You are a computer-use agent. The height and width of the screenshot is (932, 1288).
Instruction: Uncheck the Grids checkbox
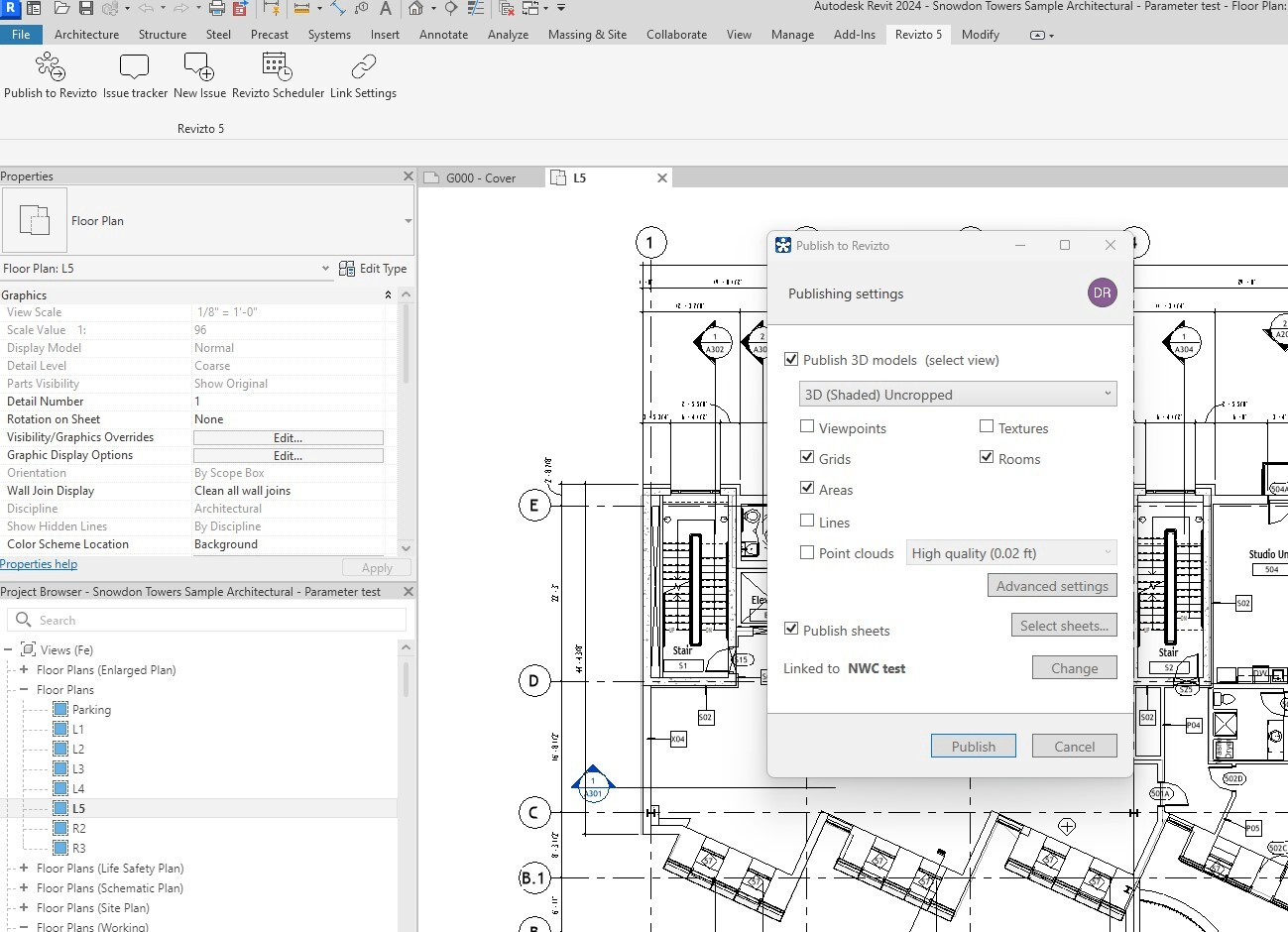[807, 457]
